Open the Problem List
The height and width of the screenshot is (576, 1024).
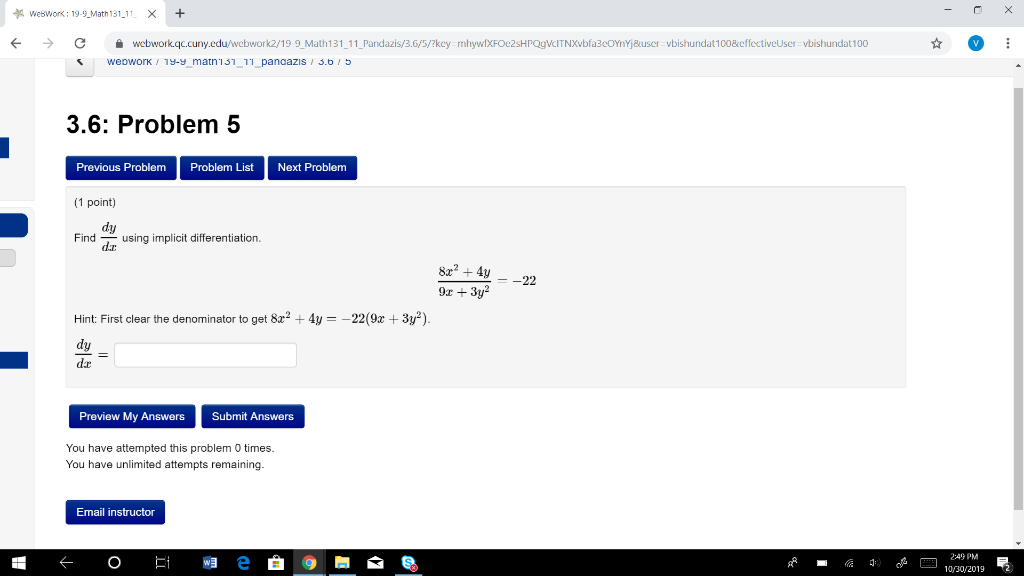[222, 167]
